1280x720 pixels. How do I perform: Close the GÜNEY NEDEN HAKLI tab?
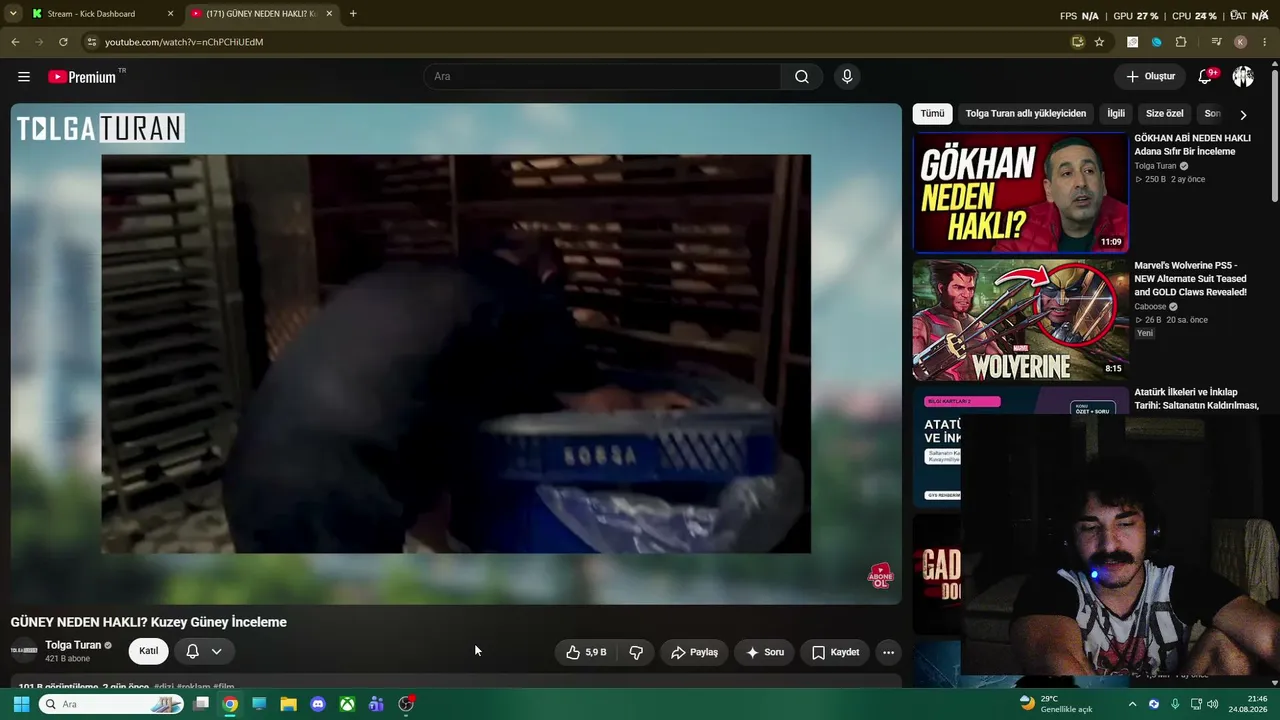[329, 14]
